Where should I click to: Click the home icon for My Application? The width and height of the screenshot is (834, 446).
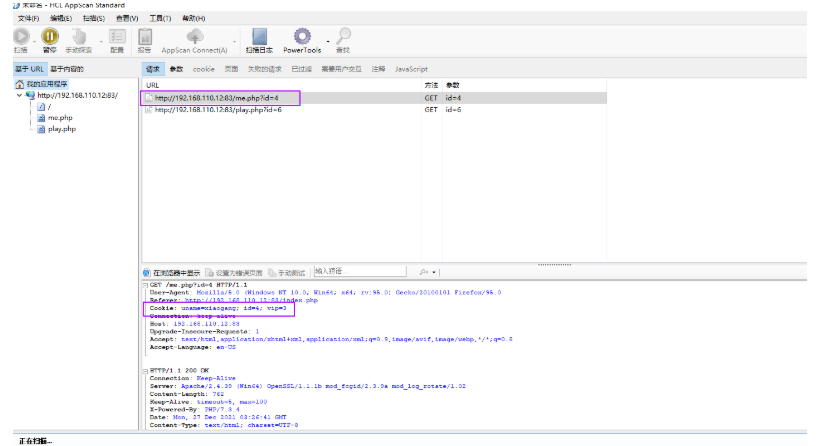tap(20, 84)
